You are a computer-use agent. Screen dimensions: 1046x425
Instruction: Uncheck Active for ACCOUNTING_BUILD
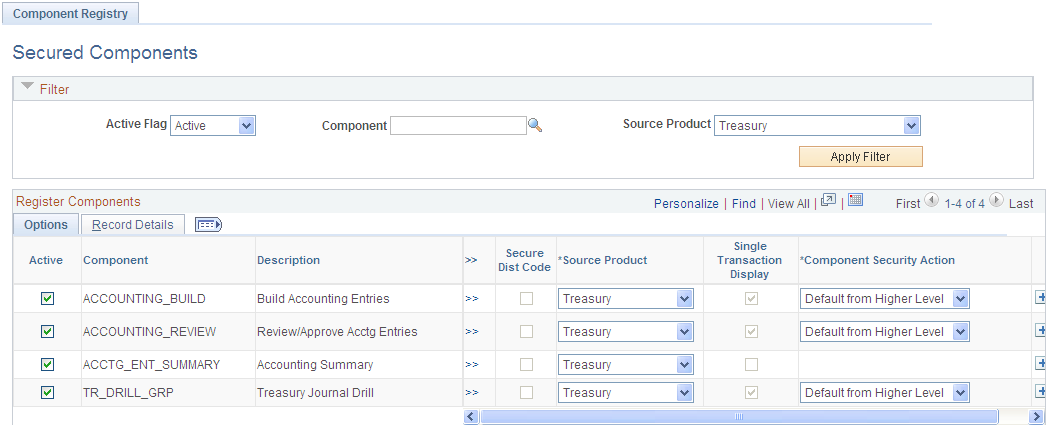pos(47,298)
